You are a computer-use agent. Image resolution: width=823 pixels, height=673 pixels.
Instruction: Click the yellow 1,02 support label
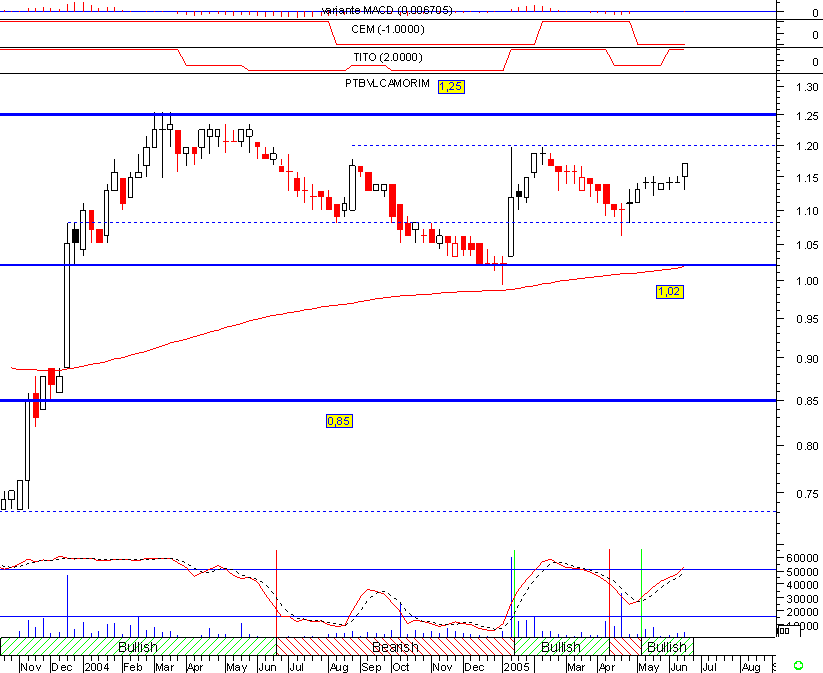pos(670,291)
